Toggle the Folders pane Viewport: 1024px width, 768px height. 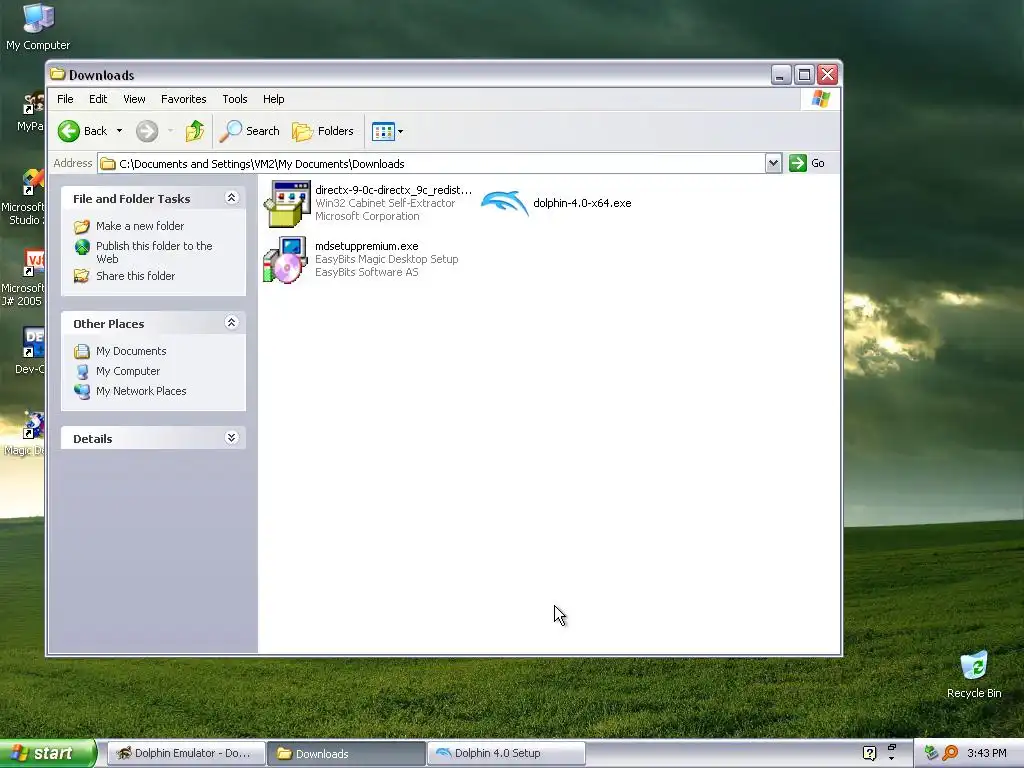tap(323, 131)
